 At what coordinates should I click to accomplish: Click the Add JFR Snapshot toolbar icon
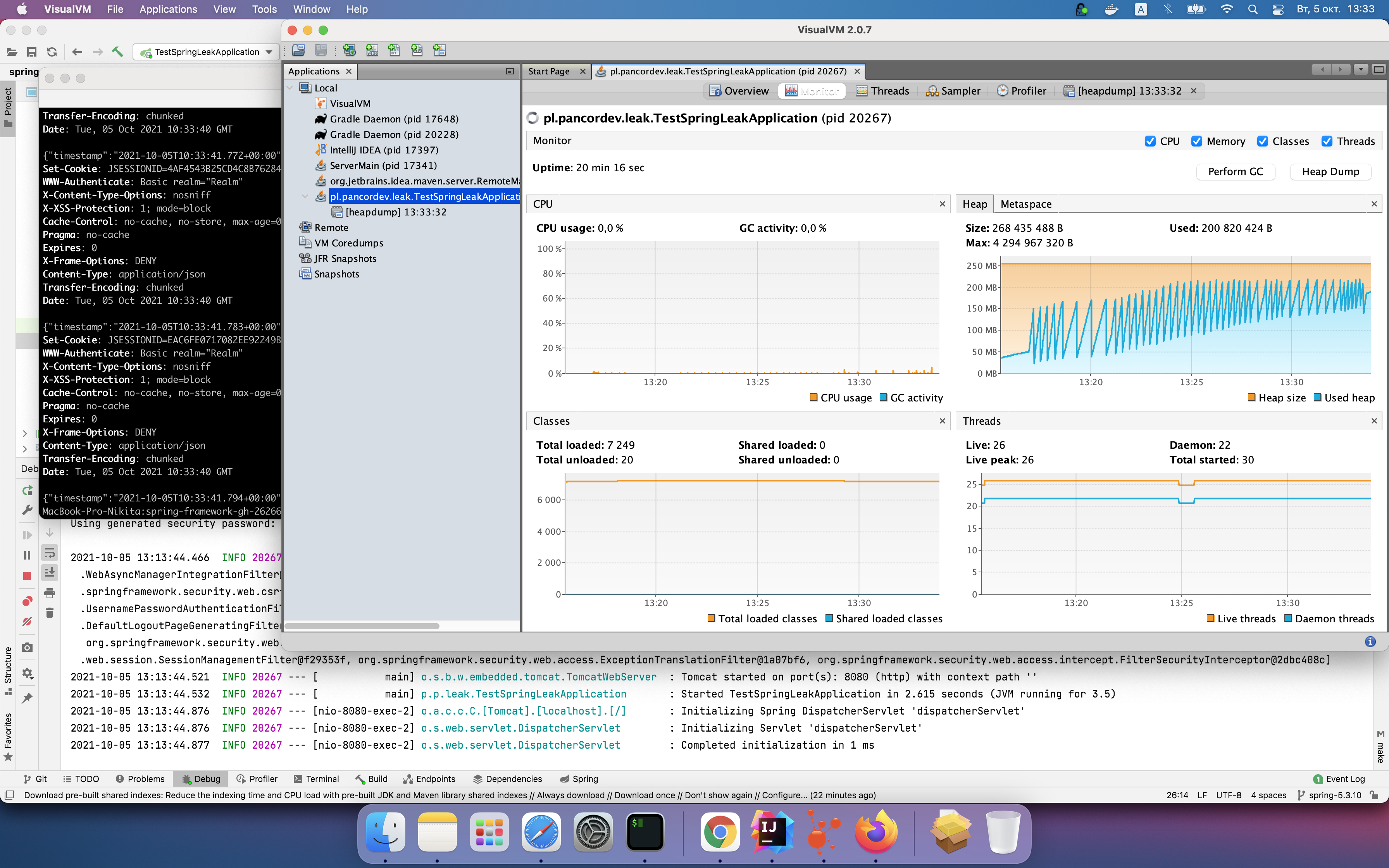tap(417, 50)
